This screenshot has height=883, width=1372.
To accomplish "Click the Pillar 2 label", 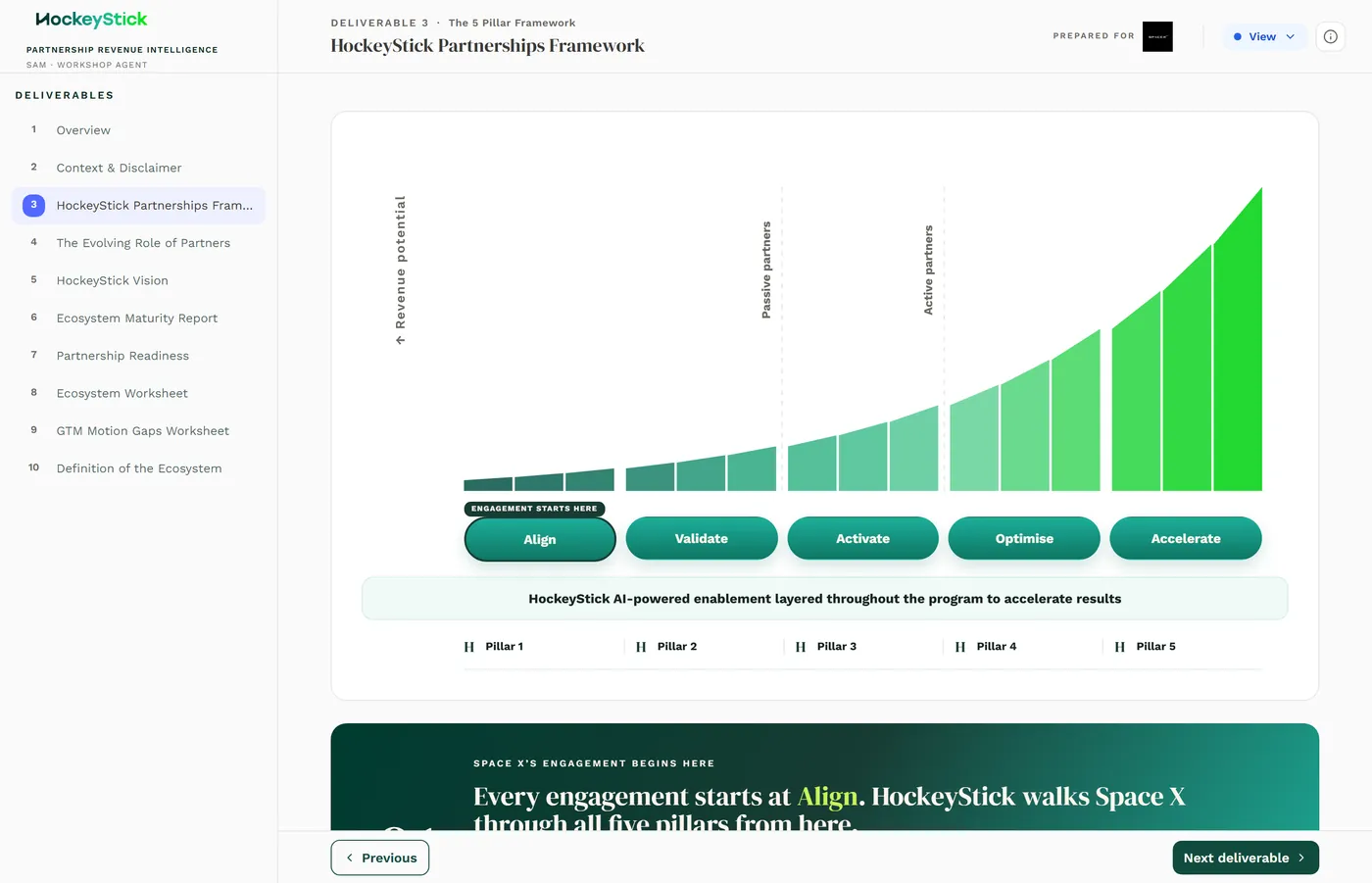I will [677, 647].
